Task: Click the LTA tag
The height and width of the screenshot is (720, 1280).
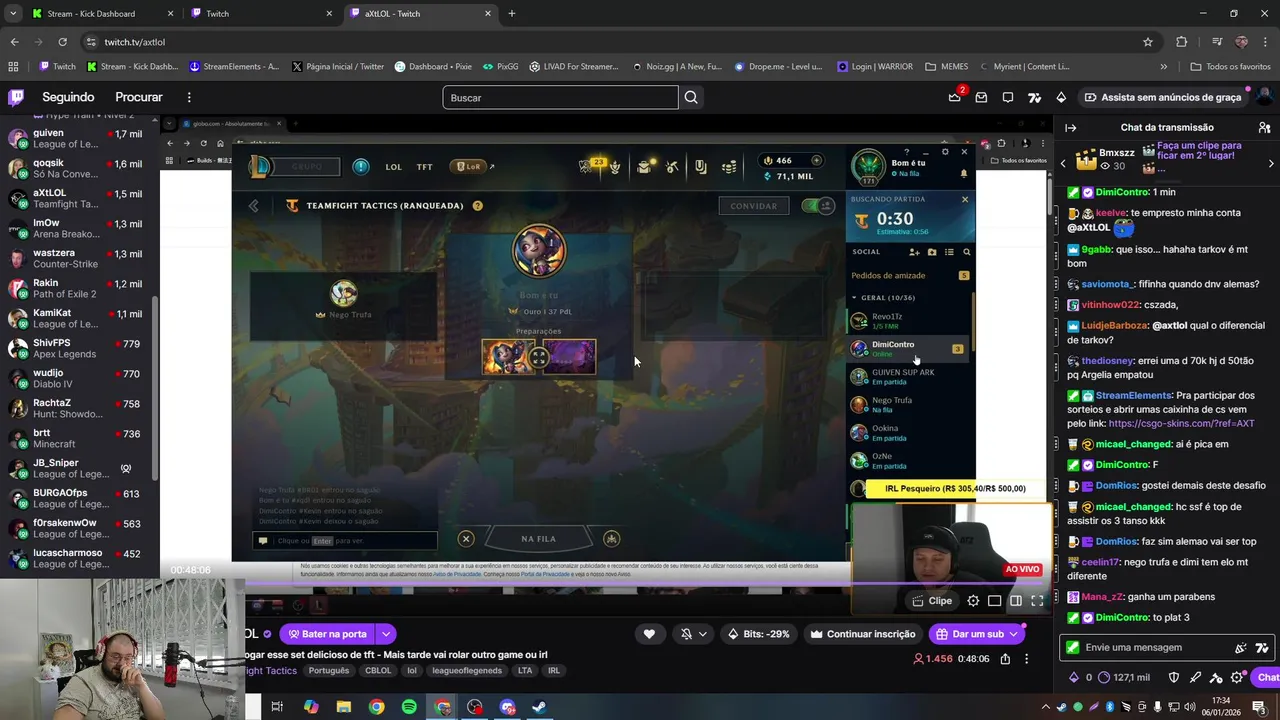Action: [x=525, y=671]
